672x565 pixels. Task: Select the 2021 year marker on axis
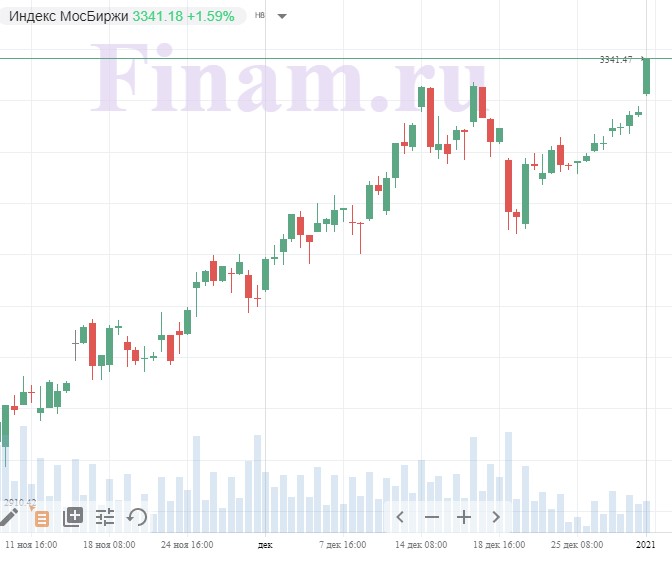(646, 545)
